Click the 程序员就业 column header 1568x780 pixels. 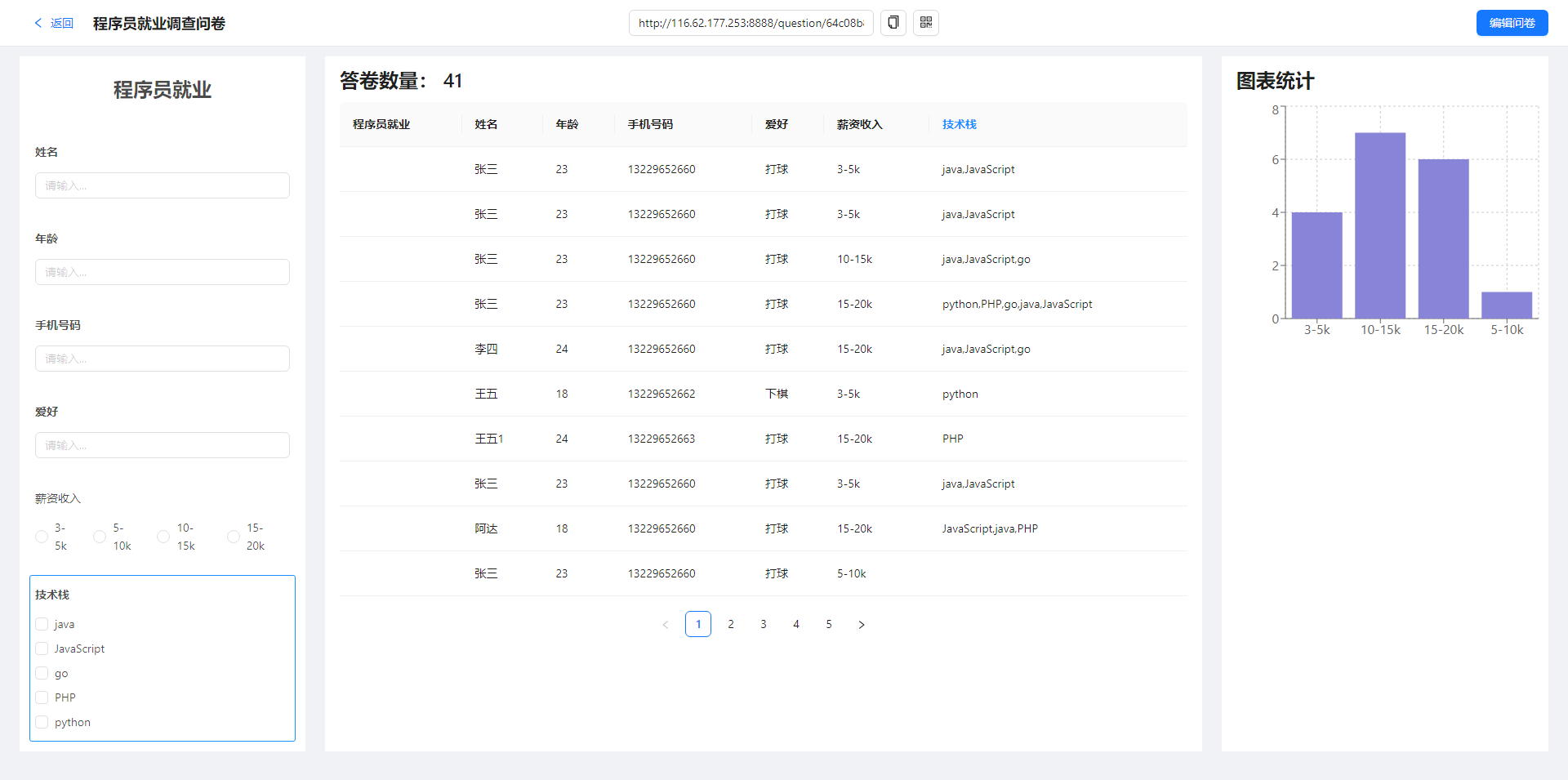click(x=381, y=124)
